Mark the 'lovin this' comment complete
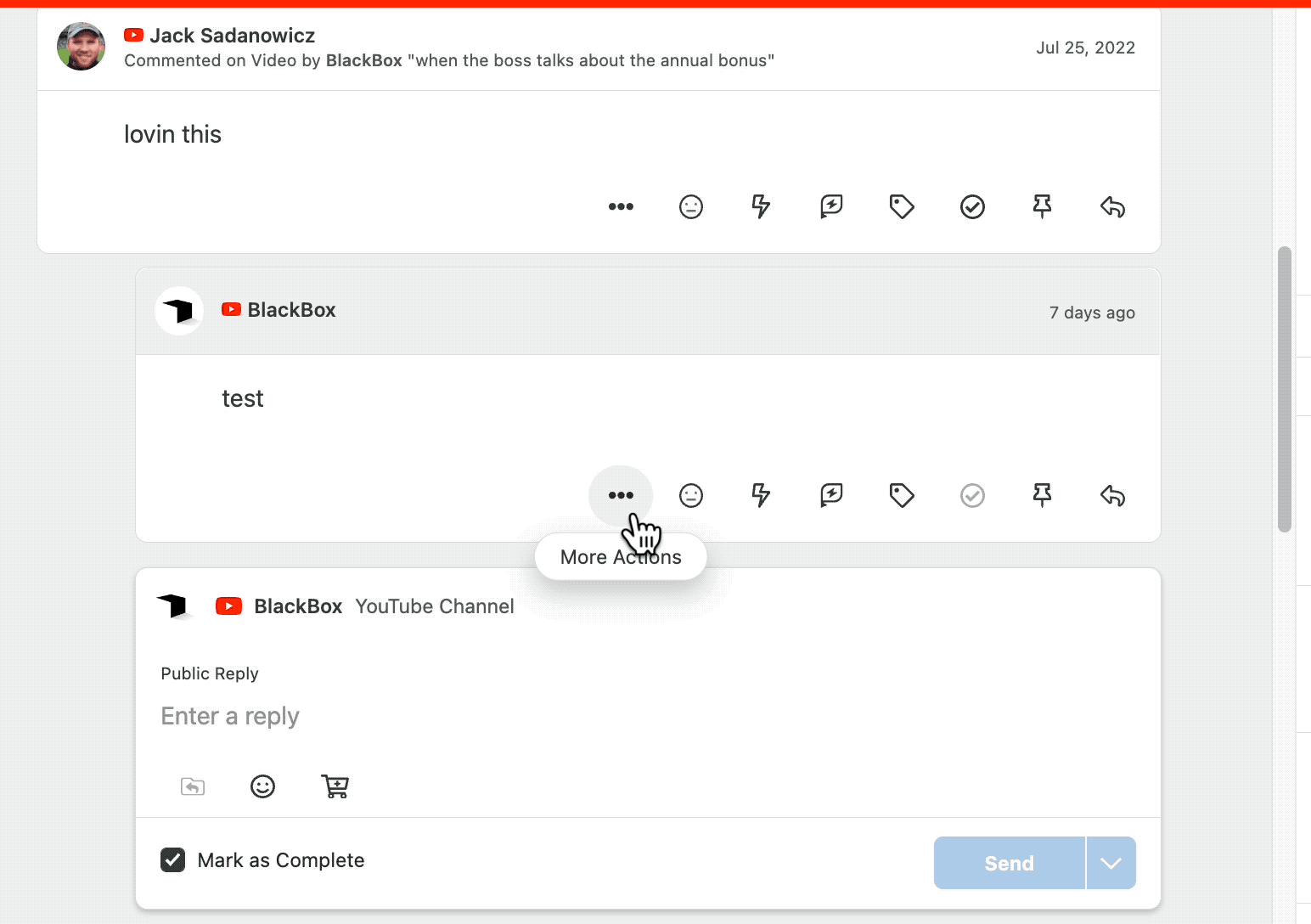This screenshot has width=1311, height=924. (x=972, y=206)
